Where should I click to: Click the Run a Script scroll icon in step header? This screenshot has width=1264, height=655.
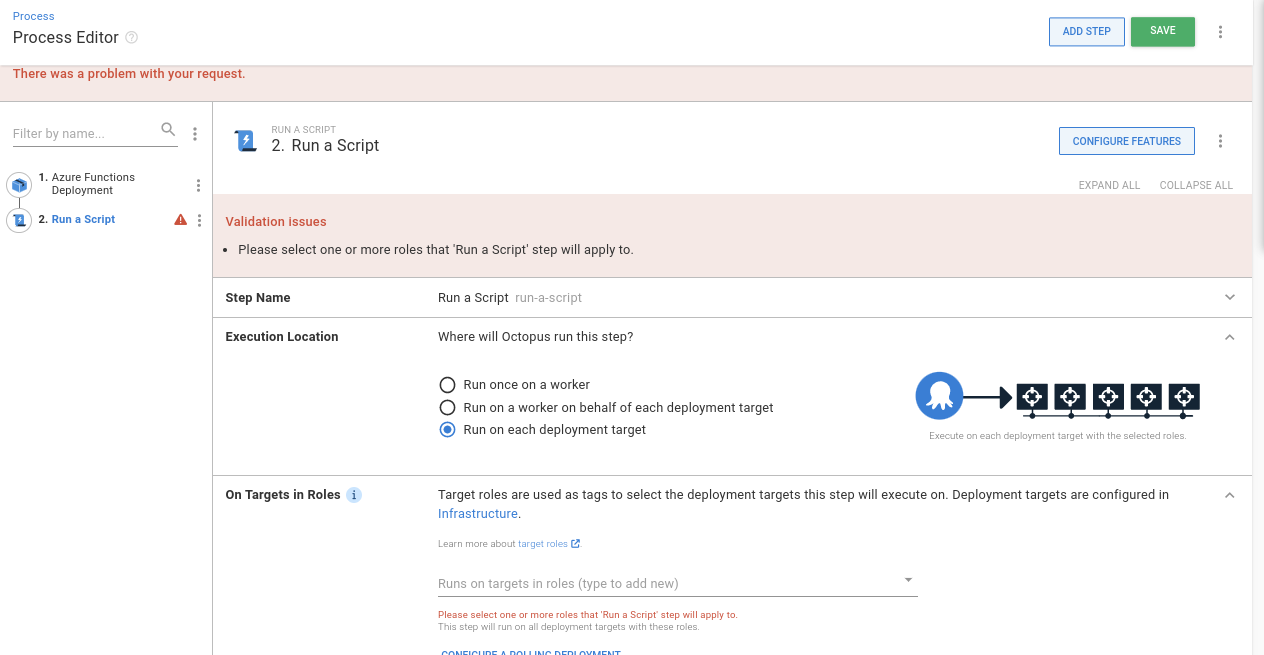tap(245, 140)
